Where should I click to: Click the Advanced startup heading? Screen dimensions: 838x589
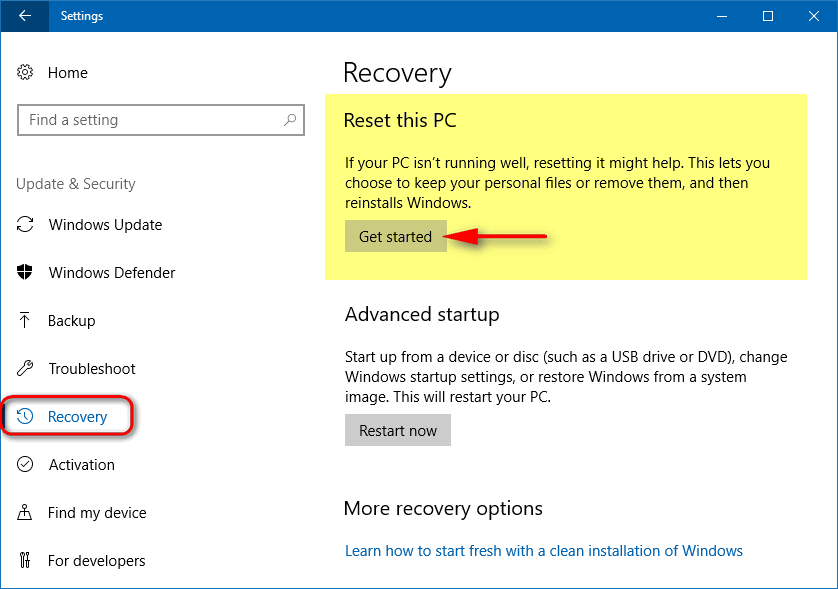pyautogui.click(x=422, y=314)
